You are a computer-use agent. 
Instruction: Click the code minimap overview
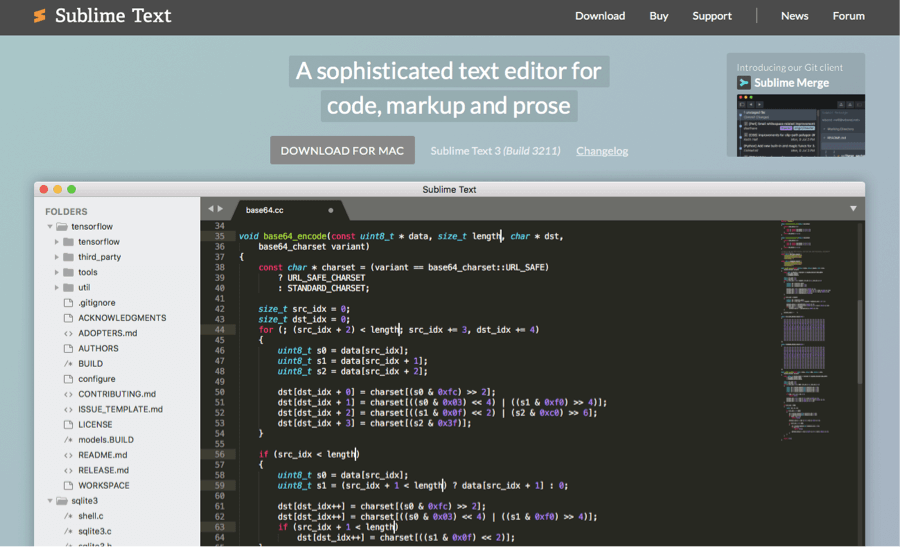(806, 330)
